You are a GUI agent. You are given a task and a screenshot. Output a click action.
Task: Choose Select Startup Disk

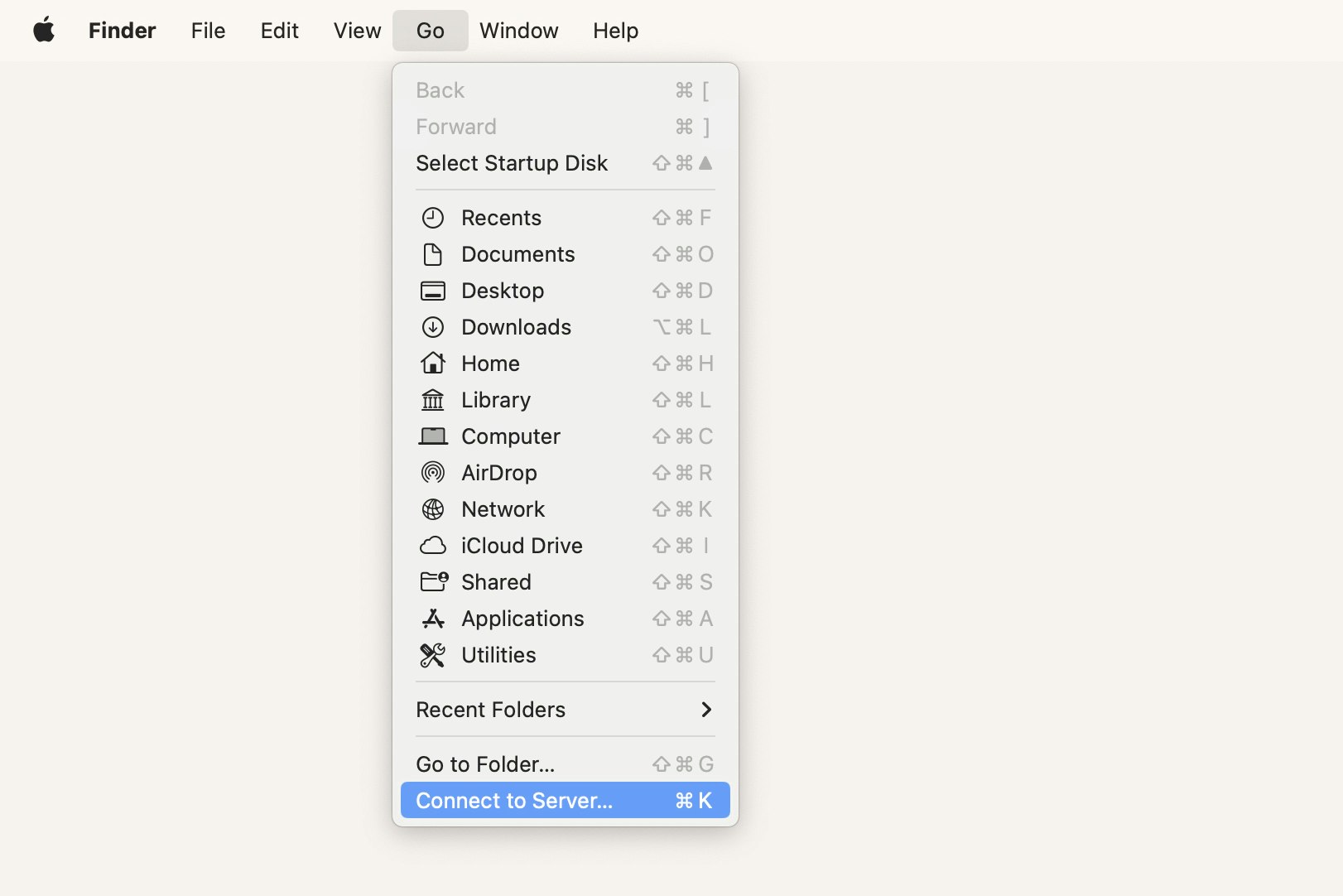[566, 163]
